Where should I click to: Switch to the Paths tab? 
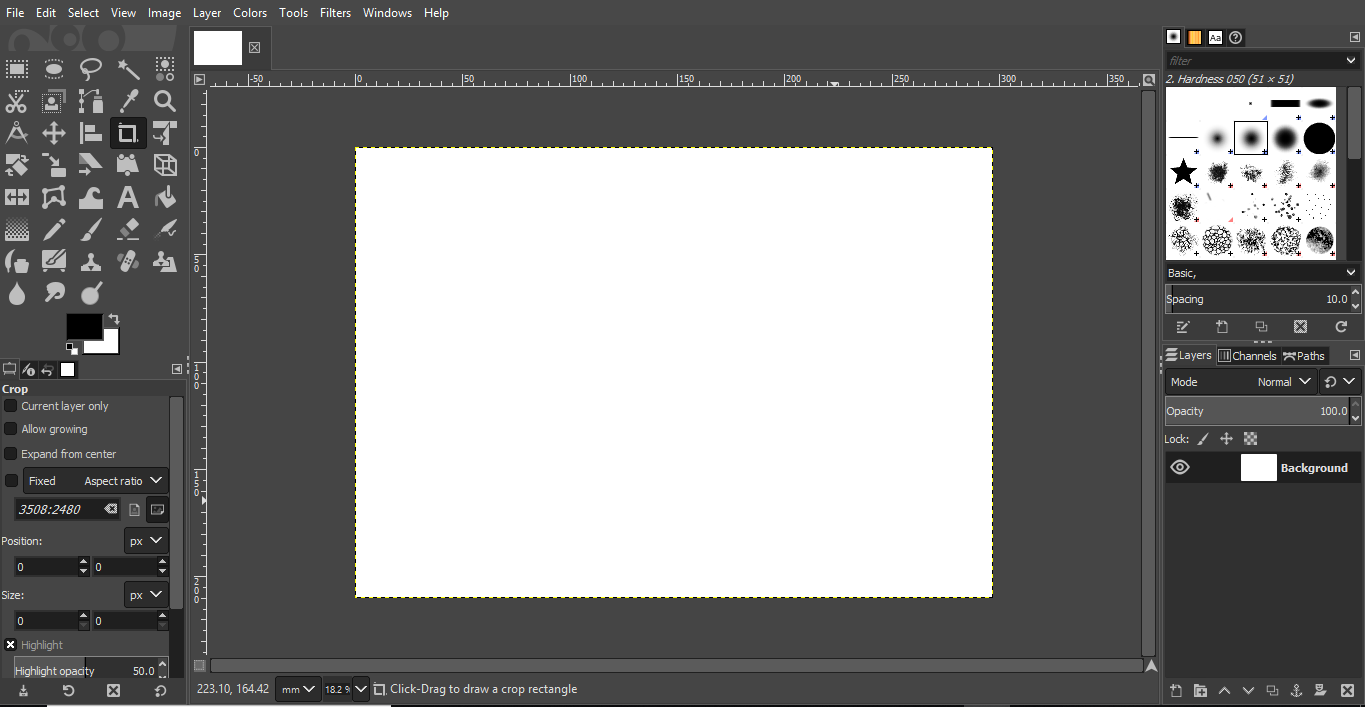click(x=1304, y=356)
